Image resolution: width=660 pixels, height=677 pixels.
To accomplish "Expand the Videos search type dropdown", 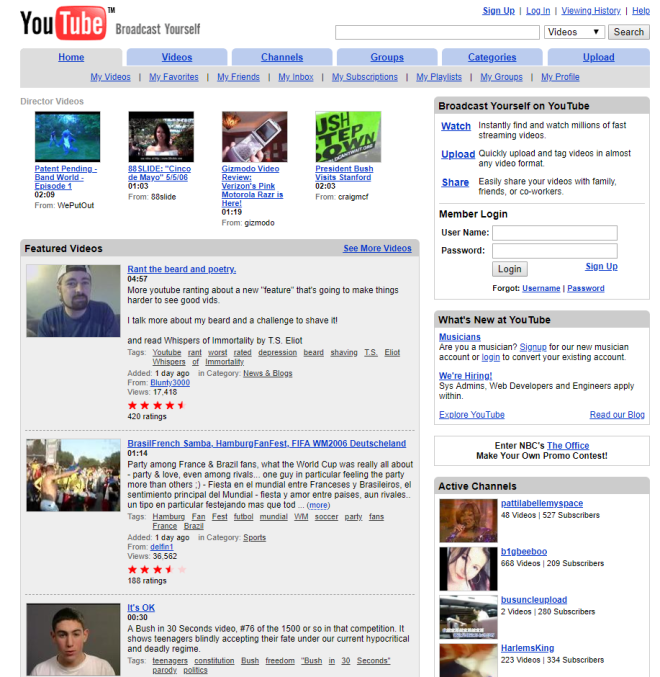I will [574, 32].
